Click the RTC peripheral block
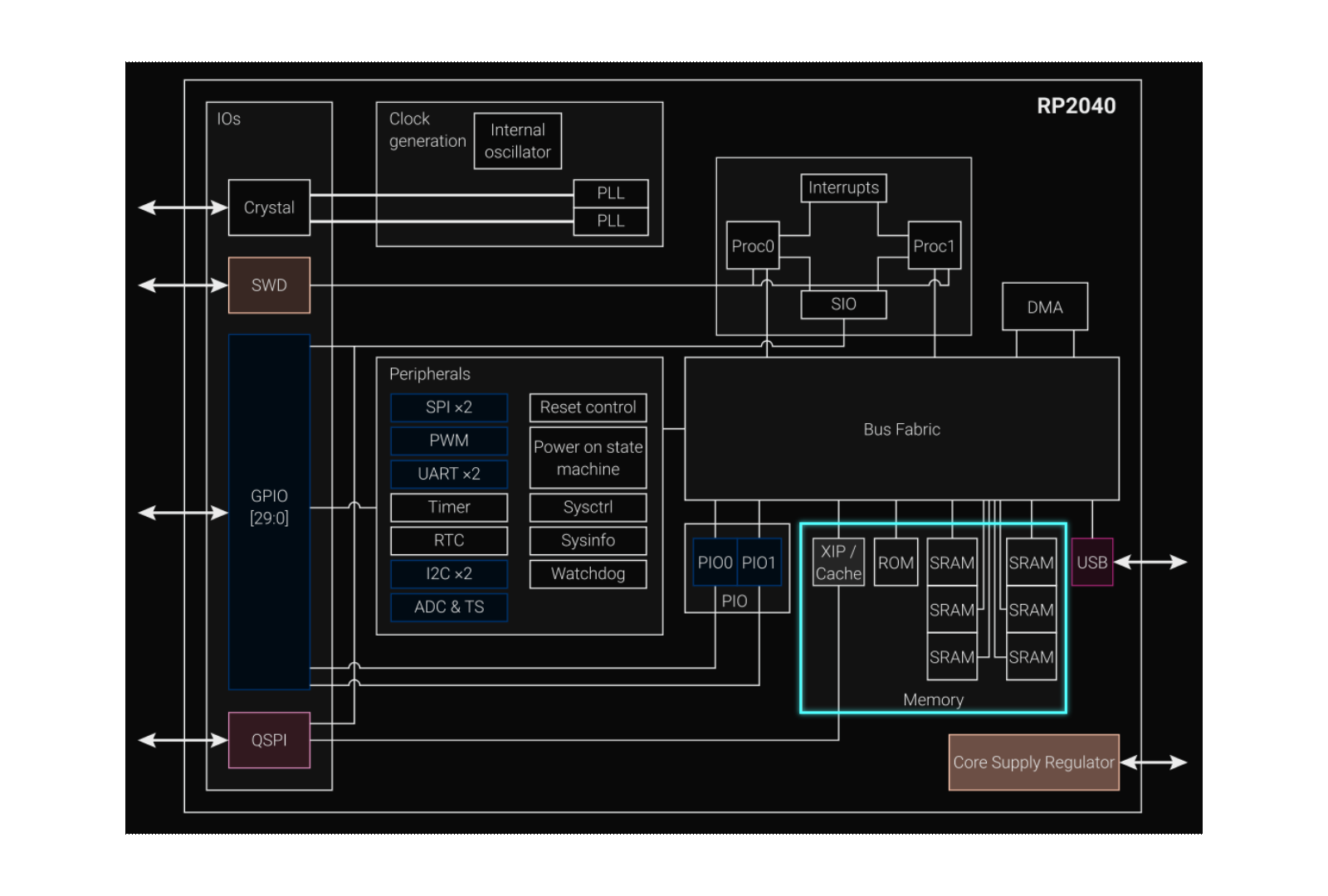This screenshot has width=1328, height=896. coord(449,540)
